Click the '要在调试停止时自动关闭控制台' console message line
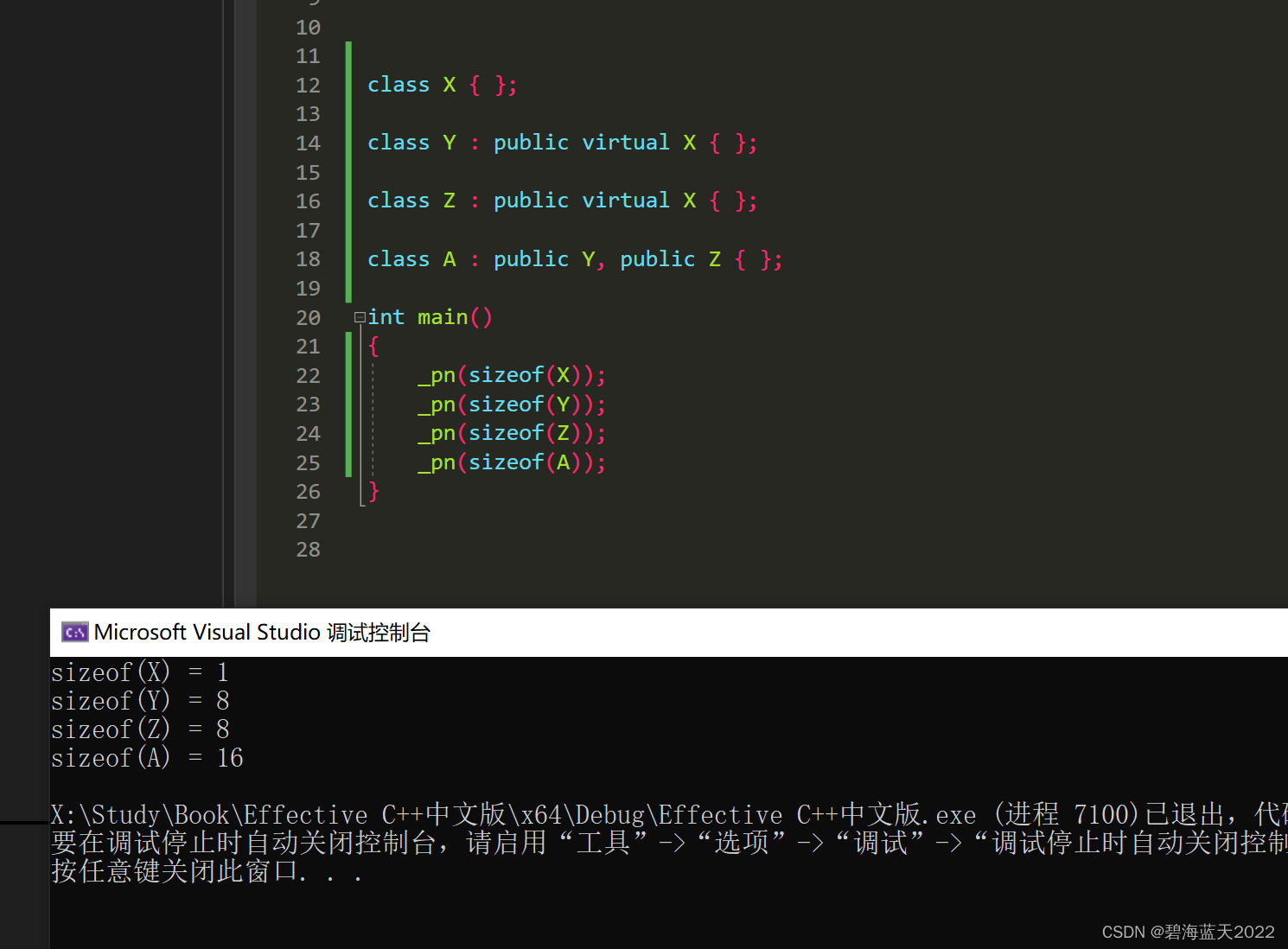Image resolution: width=1288 pixels, height=949 pixels. pyautogui.click(x=669, y=843)
